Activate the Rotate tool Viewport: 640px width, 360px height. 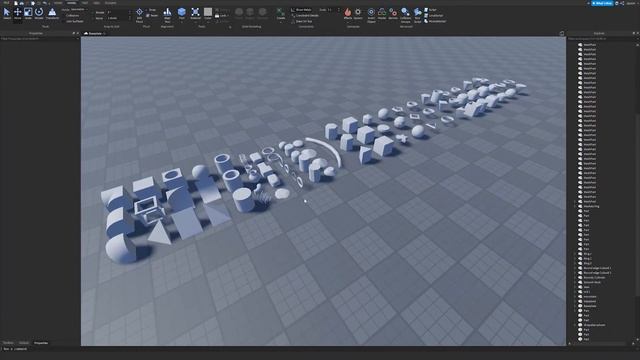tap(39, 13)
